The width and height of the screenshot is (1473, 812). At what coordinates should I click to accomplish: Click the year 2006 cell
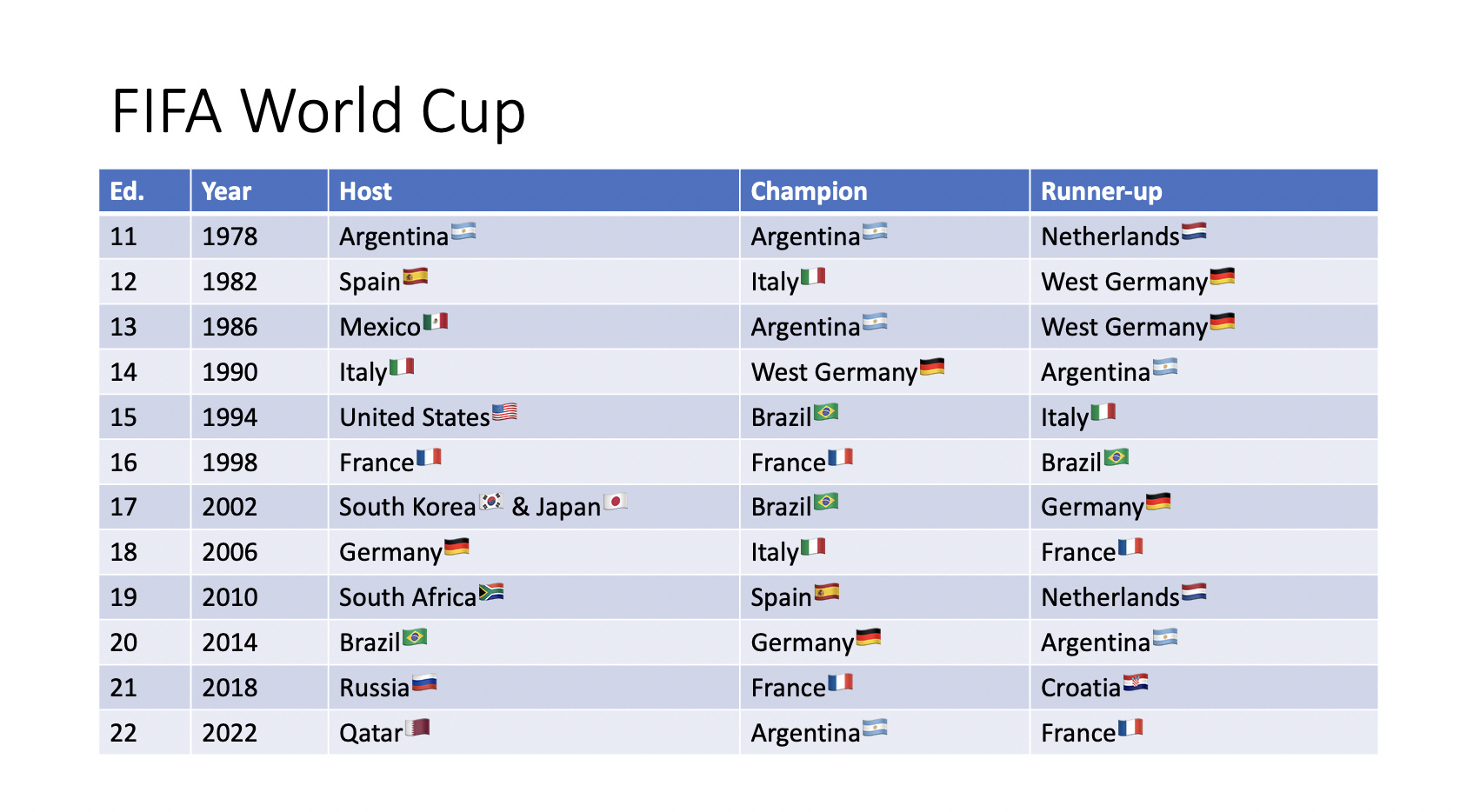259,551
